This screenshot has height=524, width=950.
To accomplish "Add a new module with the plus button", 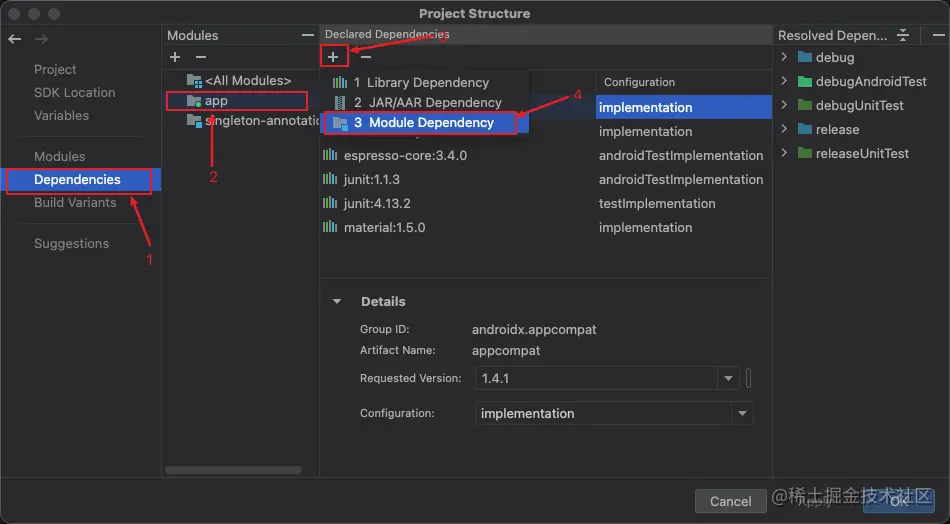I will 175,57.
